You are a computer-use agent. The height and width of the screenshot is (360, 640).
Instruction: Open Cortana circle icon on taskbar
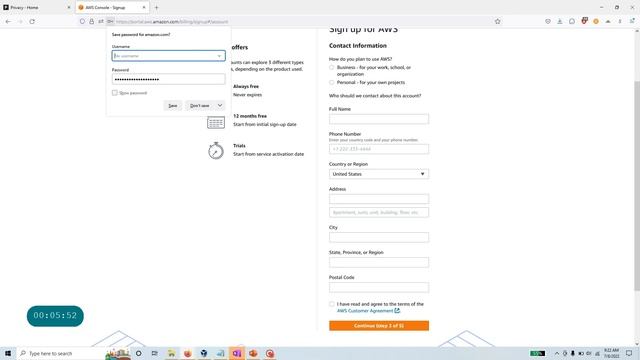(138, 353)
